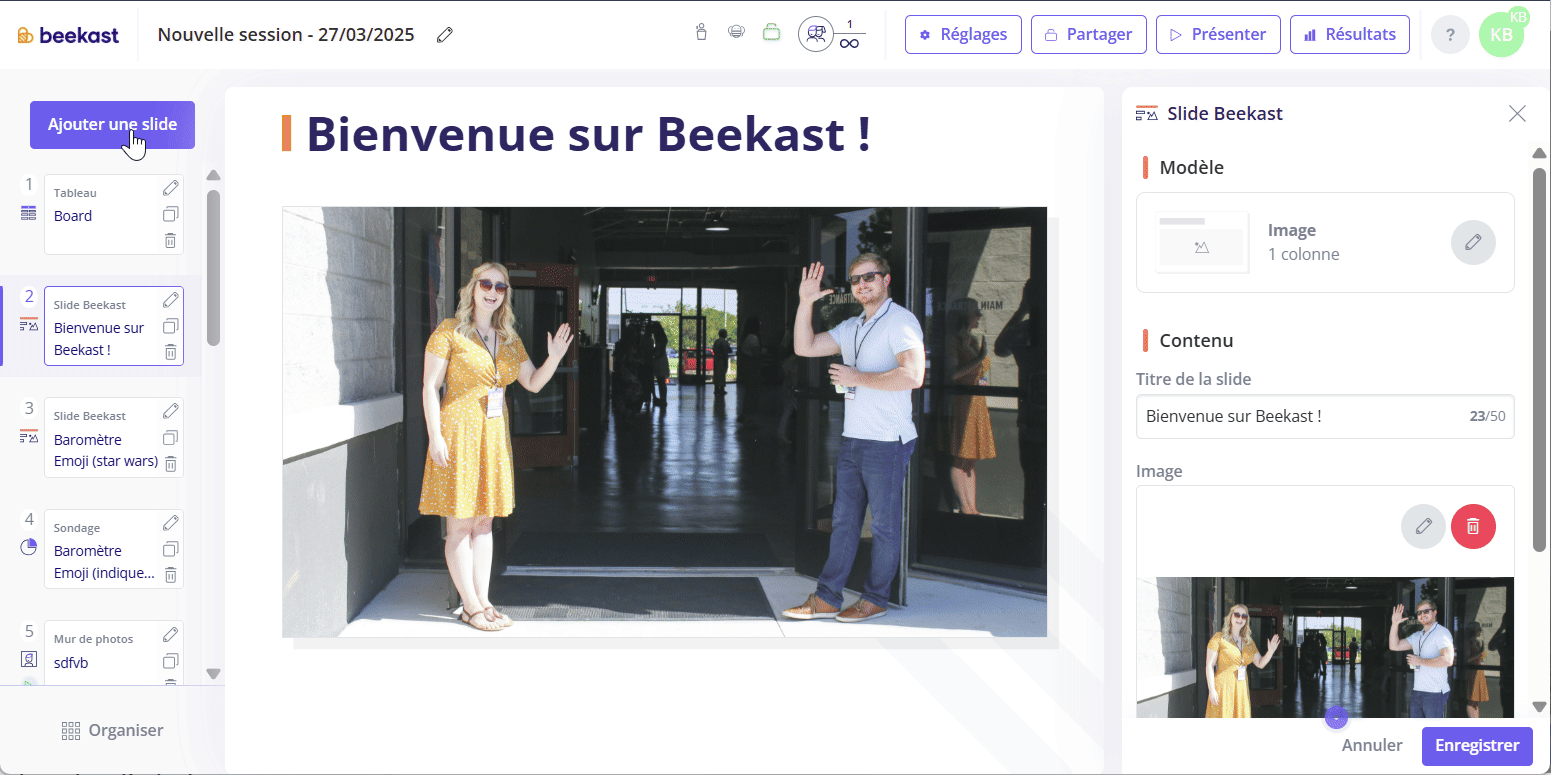1551x775 pixels.
Task: Edit the uploaded image with pencil button
Action: tap(1423, 526)
